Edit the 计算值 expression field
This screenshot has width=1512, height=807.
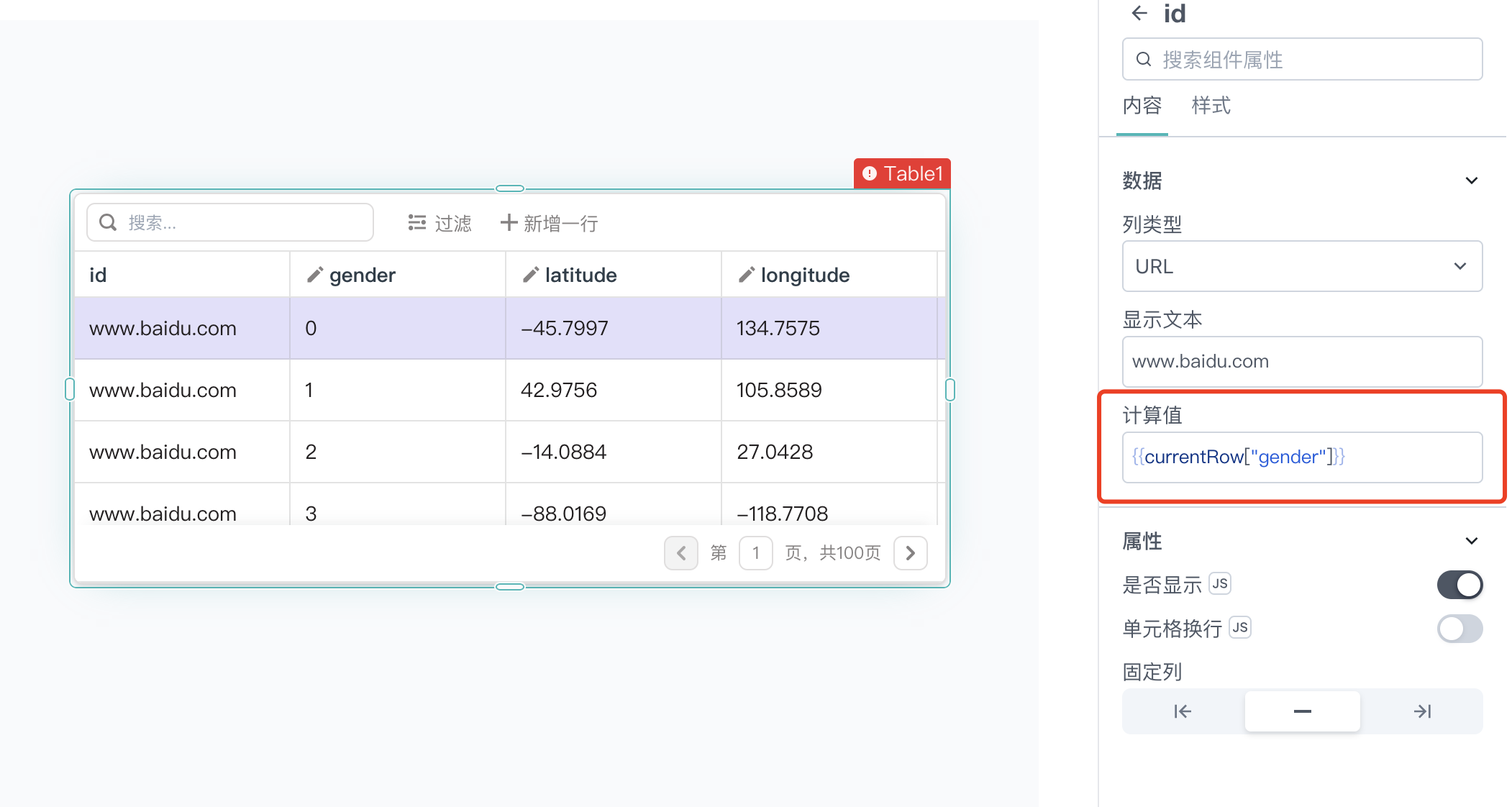[1302, 457]
